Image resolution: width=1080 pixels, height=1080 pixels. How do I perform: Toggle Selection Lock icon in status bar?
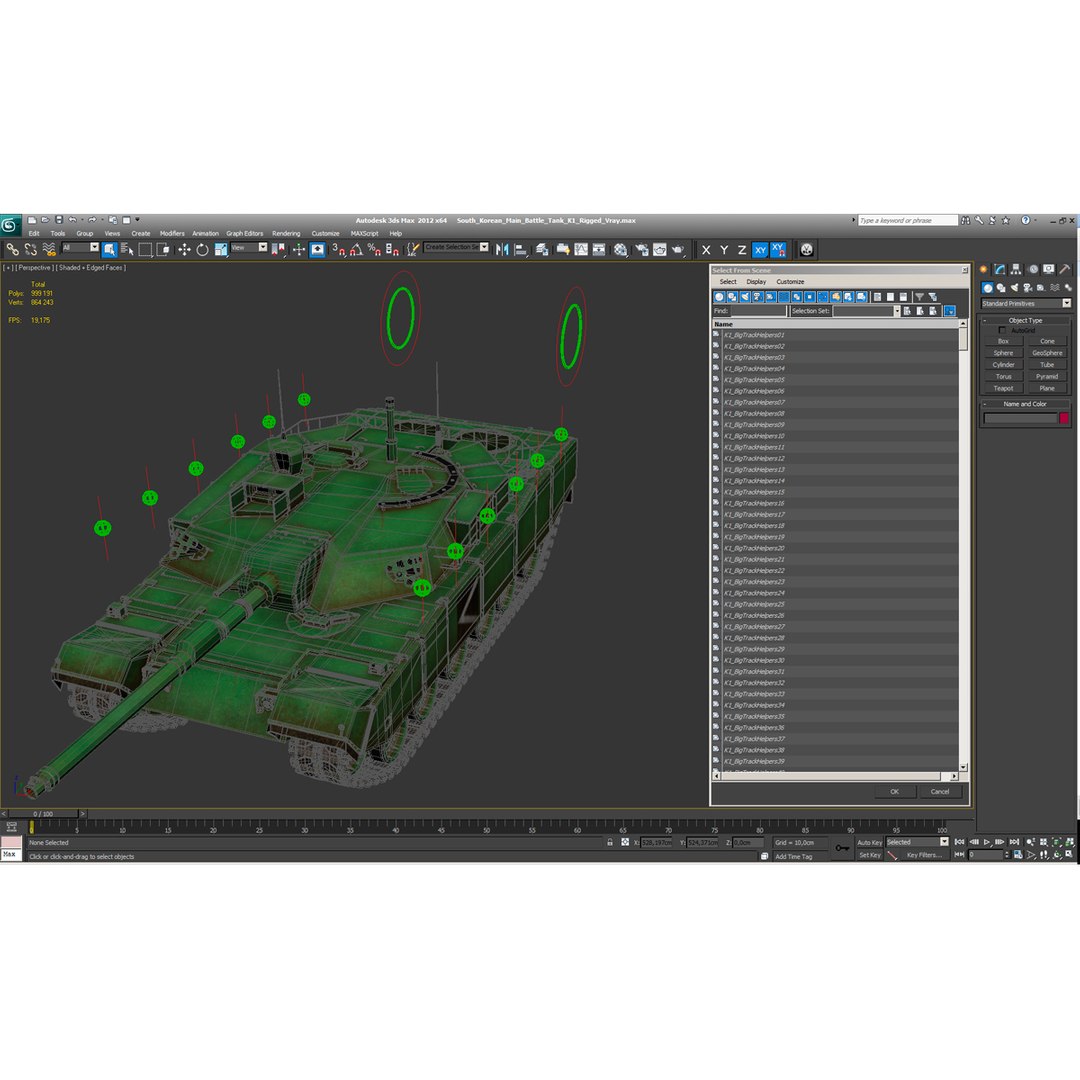click(610, 842)
